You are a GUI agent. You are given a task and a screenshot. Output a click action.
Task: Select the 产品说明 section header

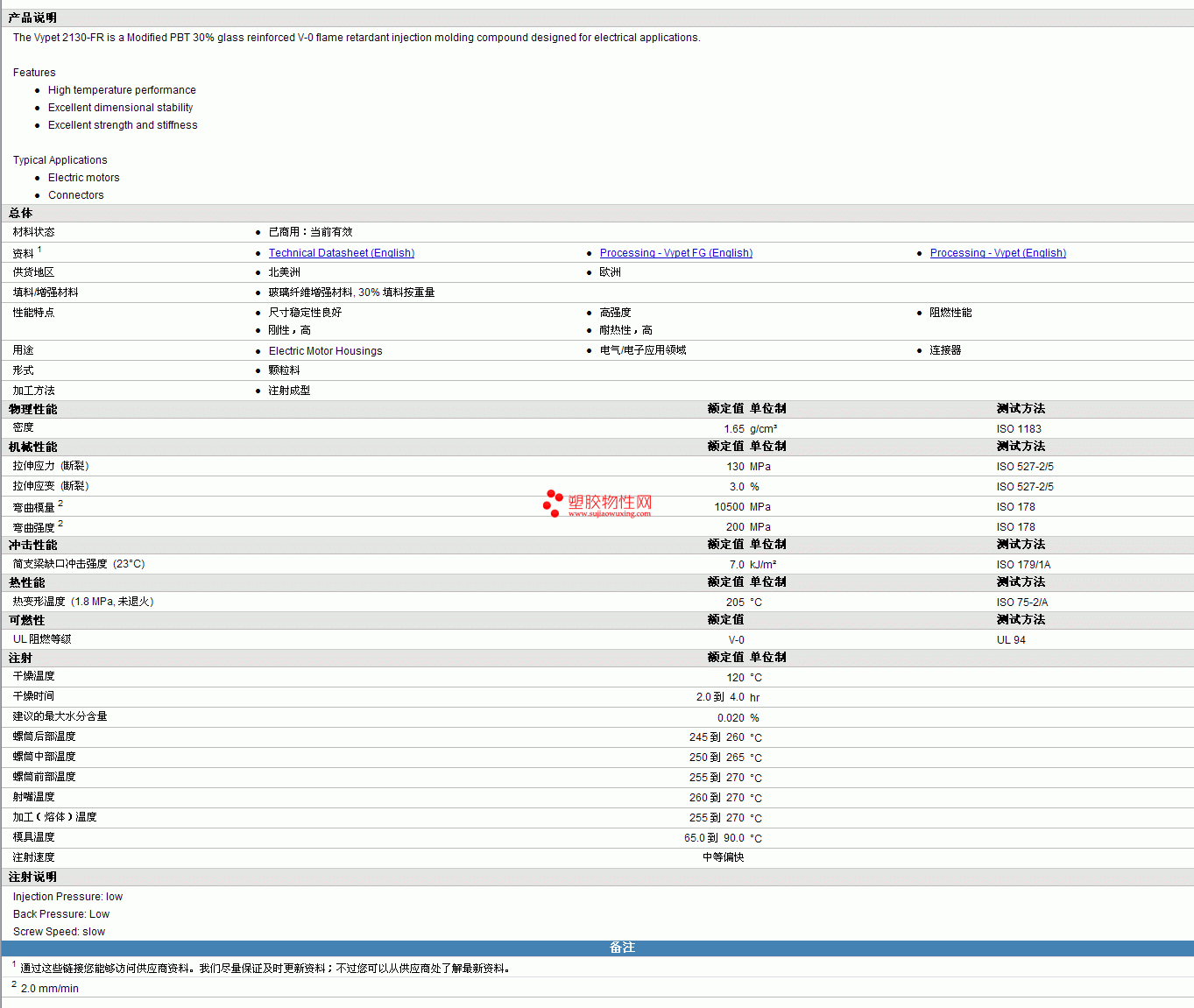pos(32,18)
